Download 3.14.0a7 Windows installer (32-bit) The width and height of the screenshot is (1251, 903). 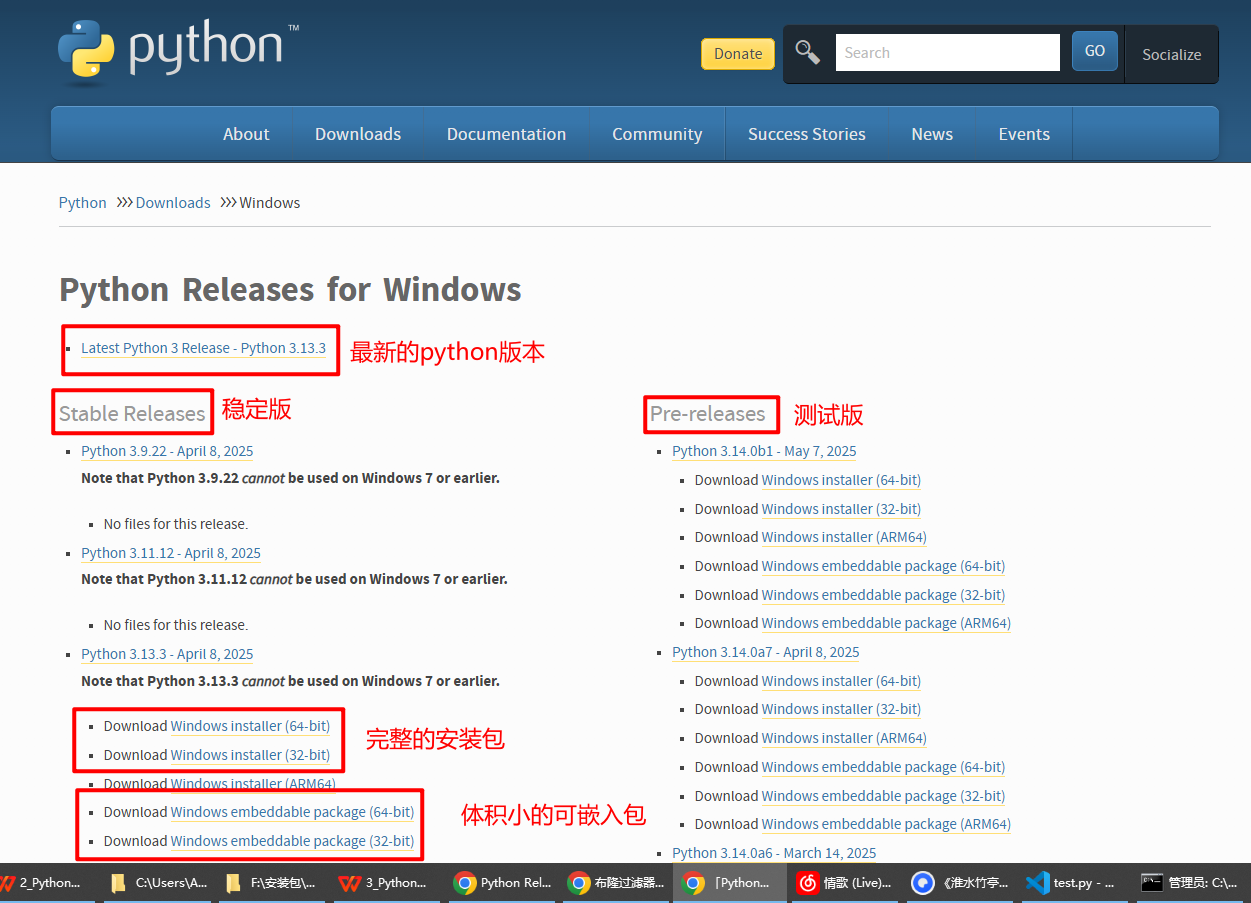click(x=841, y=709)
